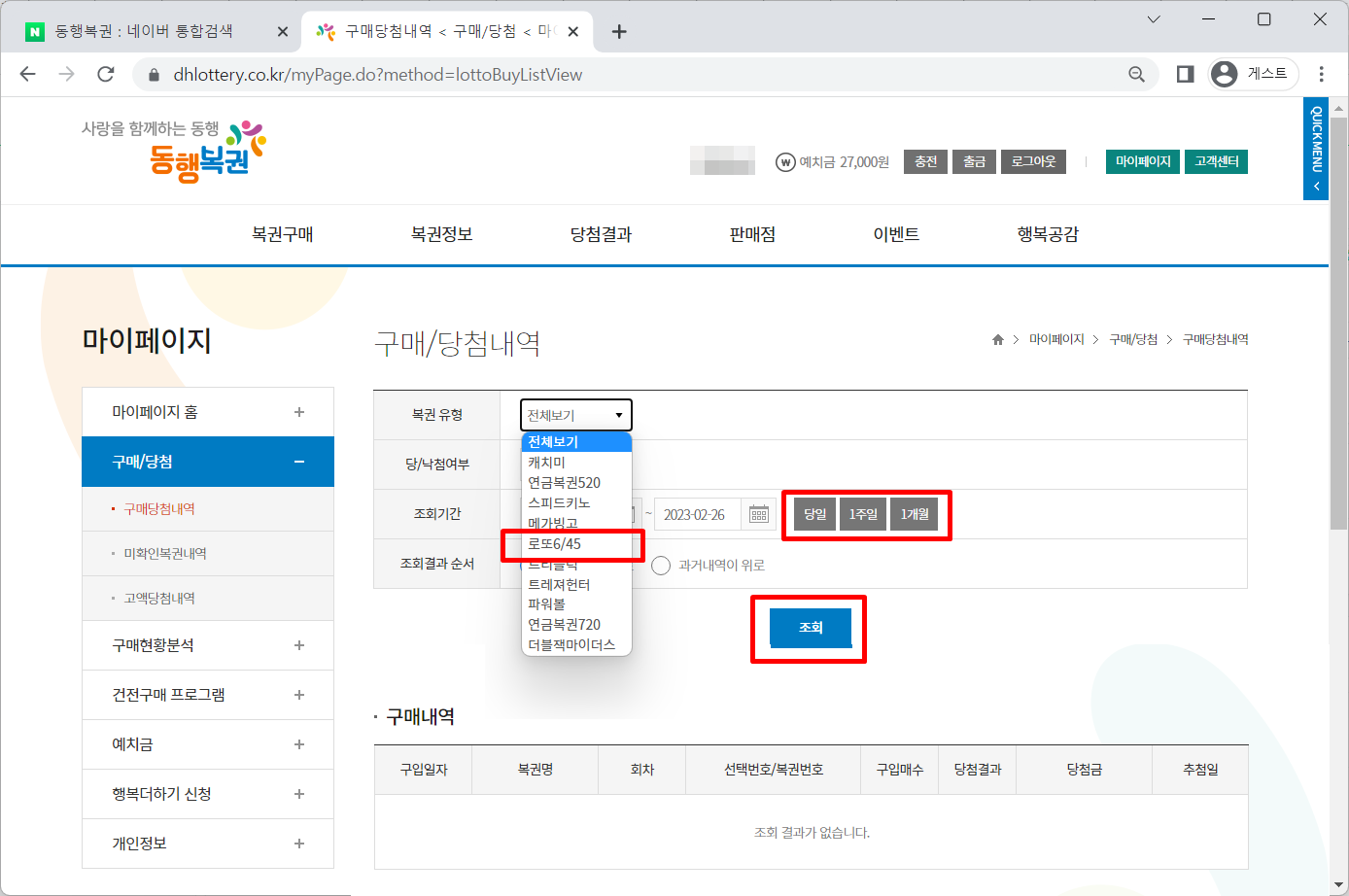Screen dimensions: 1349x896
Task: Switch to Naver 동행복권 search tab
Action: [x=146, y=31]
